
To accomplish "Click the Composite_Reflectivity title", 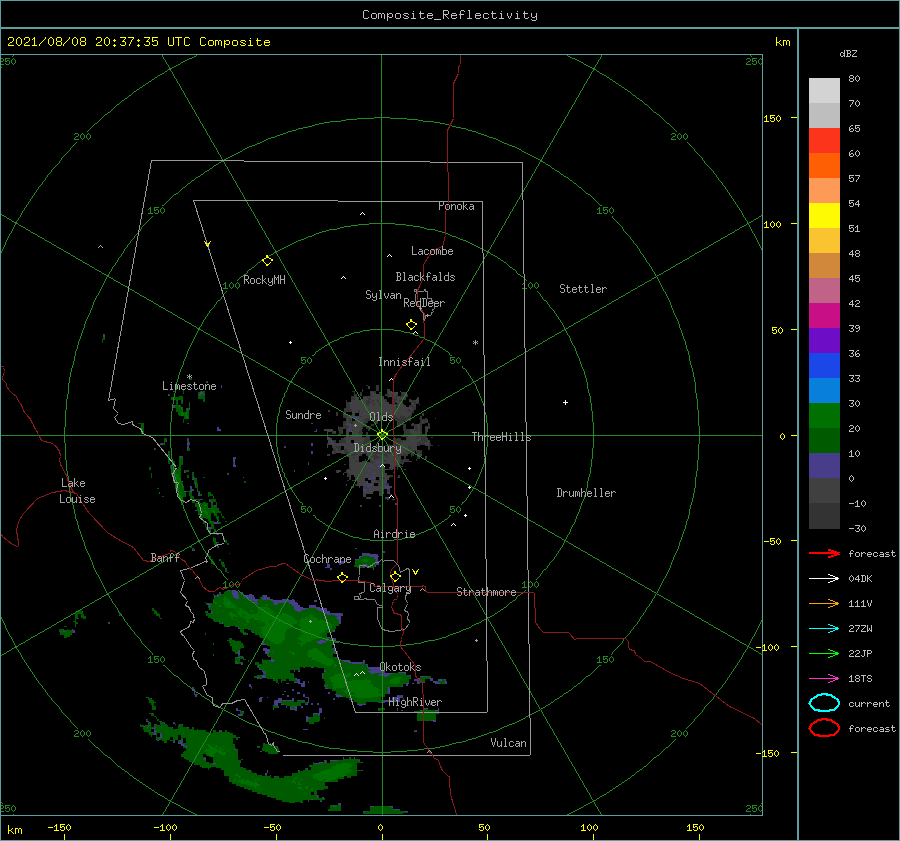I will [x=449, y=15].
